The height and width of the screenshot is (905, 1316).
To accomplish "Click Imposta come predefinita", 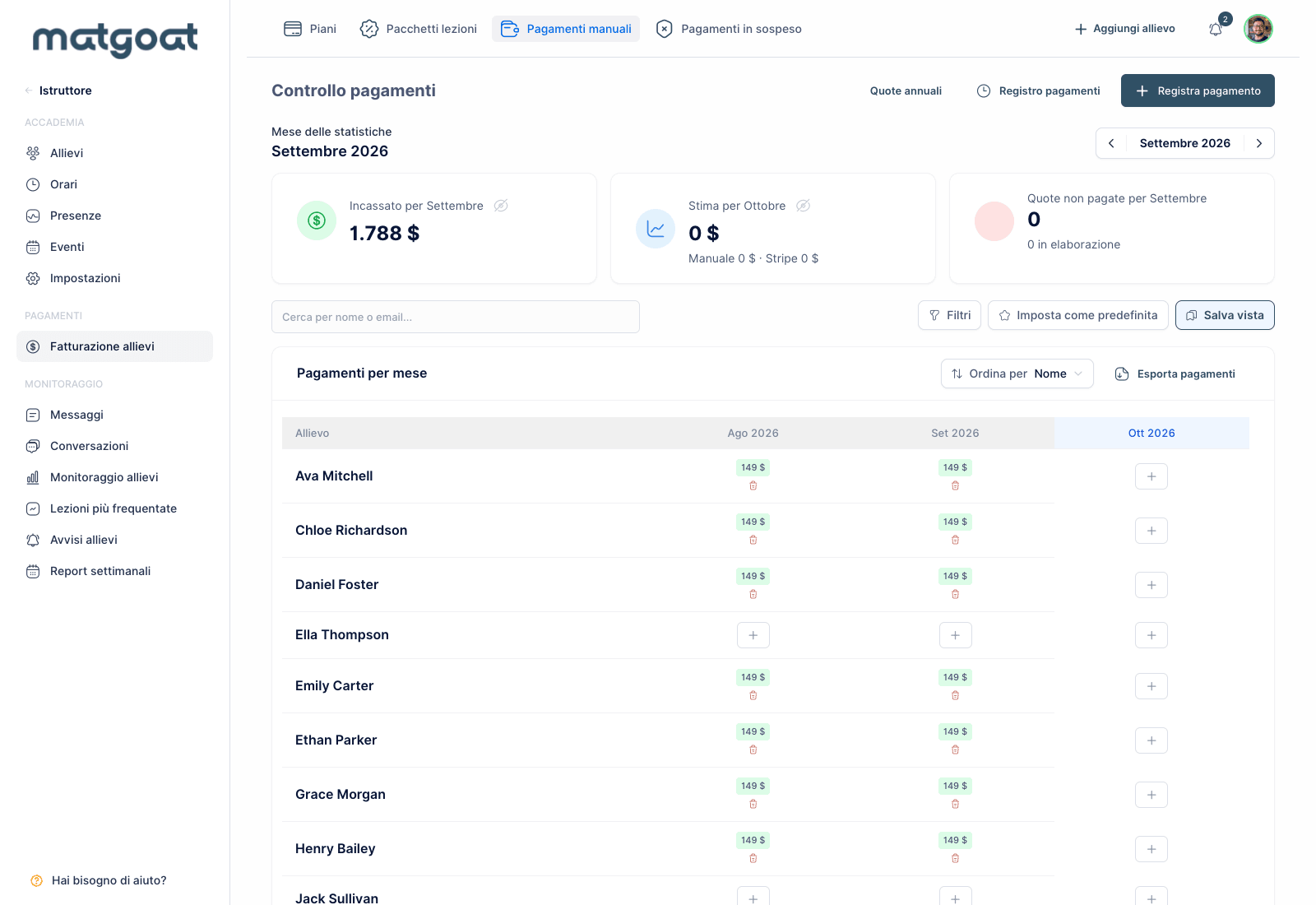I will pyautogui.click(x=1077, y=315).
